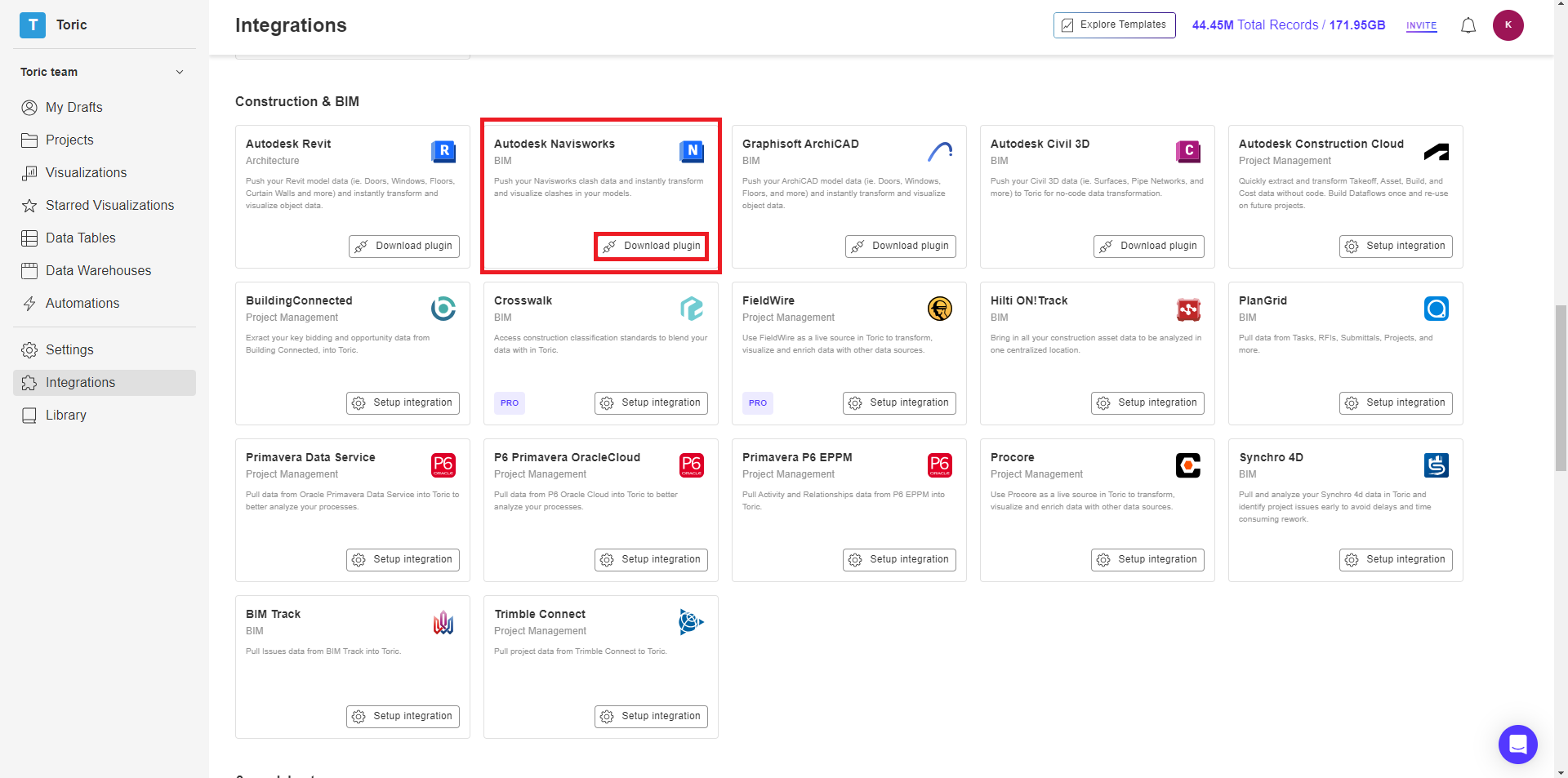Setup integration for Hilti ON!Track
Image resolution: width=1568 pixels, height=778 pixels.
pos(1147,402)
